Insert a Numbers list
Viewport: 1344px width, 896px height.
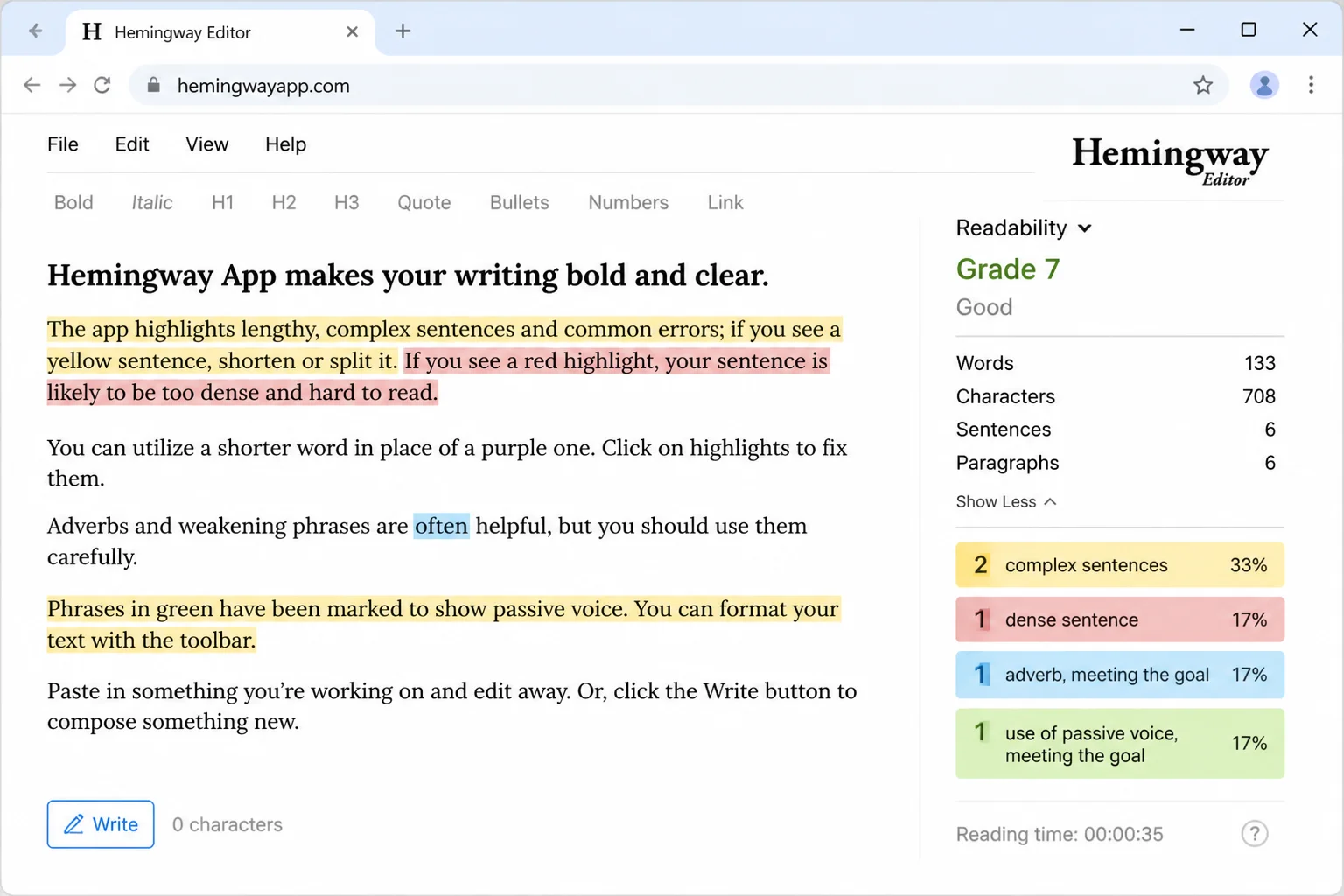coord(628,202)
